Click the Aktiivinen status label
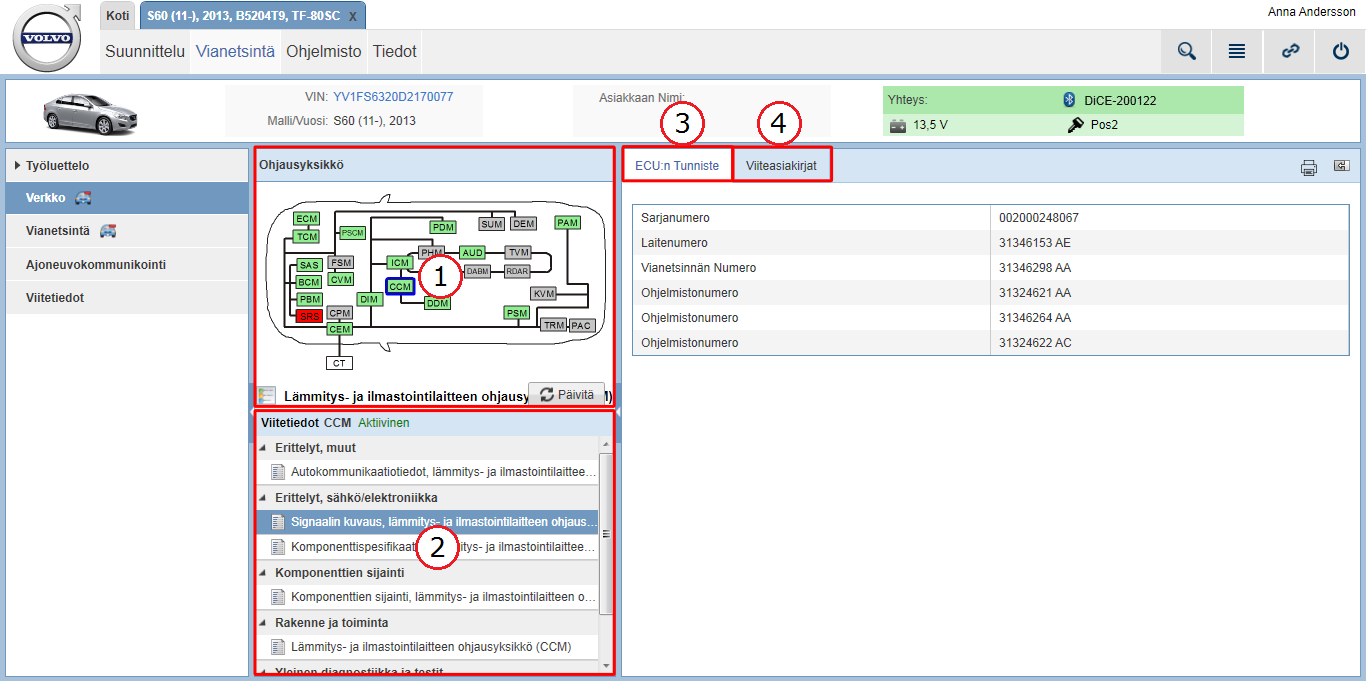 tap(384, 423)
